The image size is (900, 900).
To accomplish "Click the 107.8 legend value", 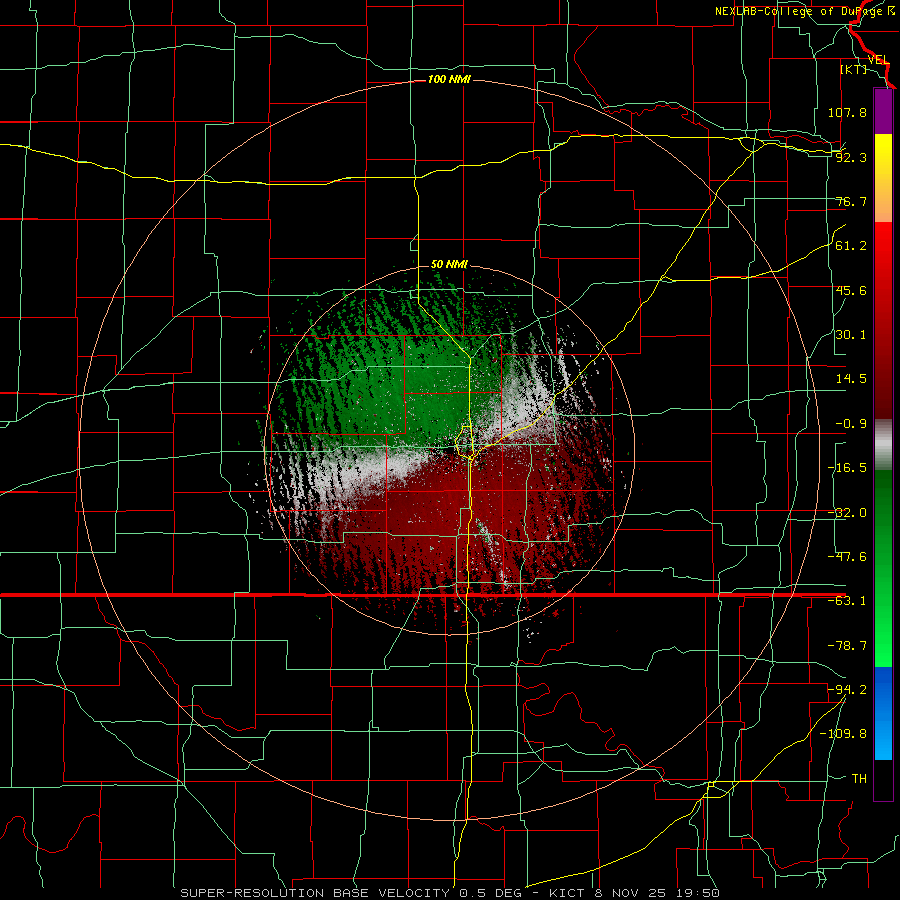I will (847, 112).
